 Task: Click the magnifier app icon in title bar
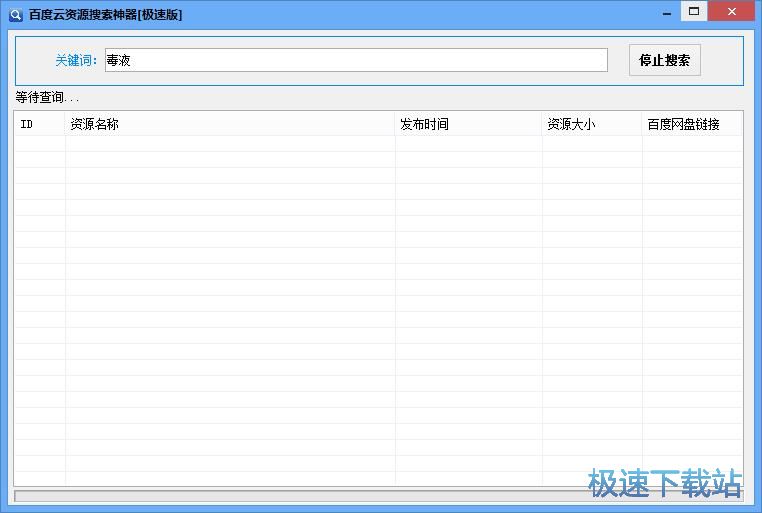[x=16, y=15]
